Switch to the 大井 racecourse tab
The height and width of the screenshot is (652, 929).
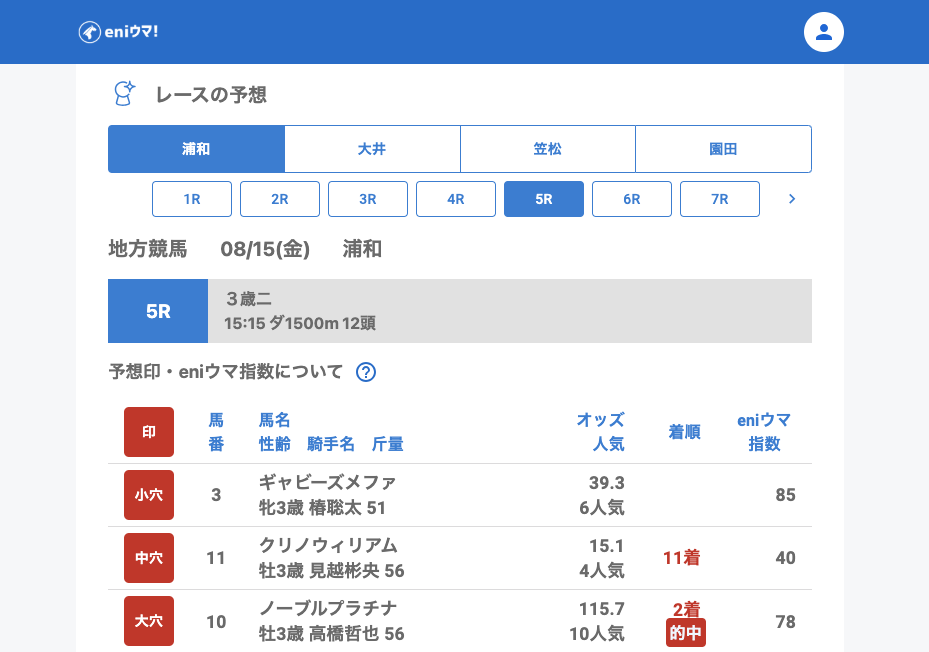pos(372,149)
